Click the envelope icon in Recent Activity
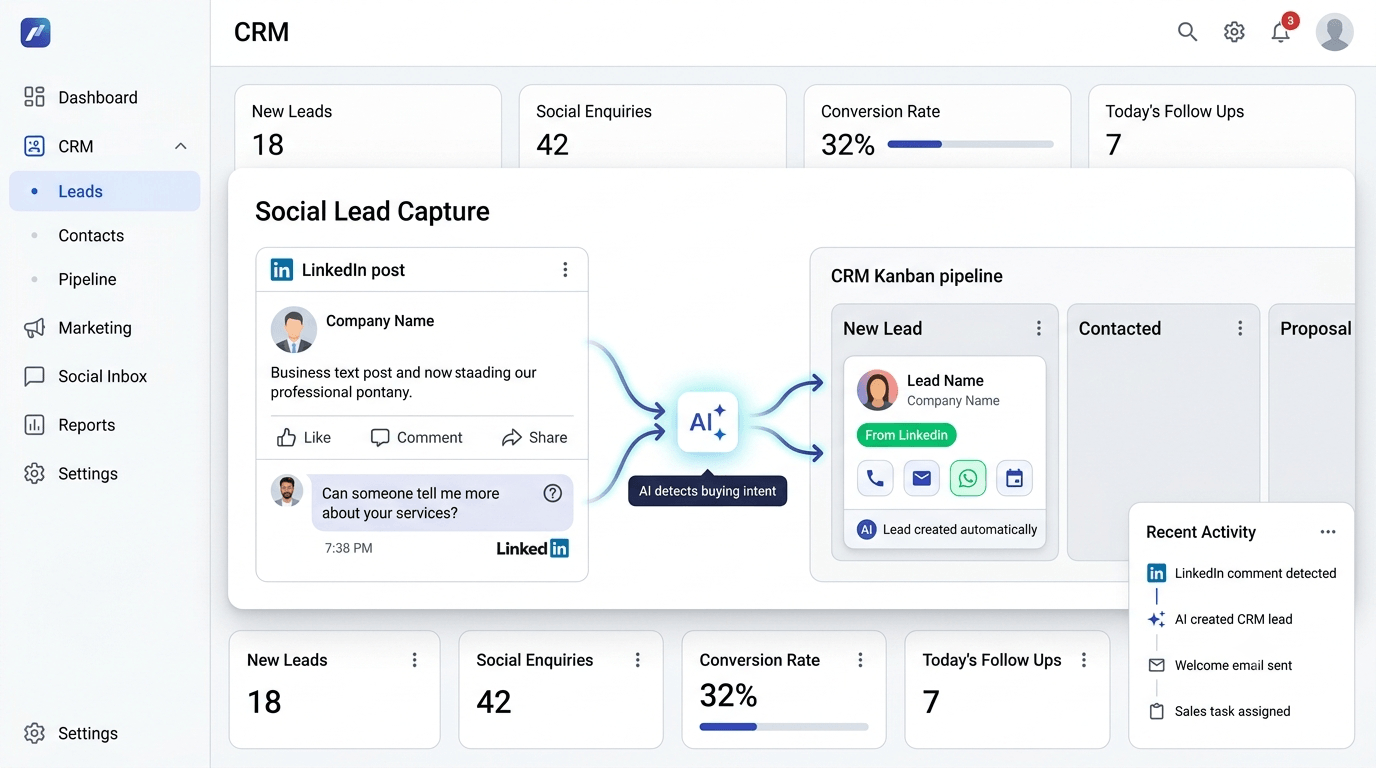Viewport: 1376px width, 768px height. (1156, 665)
